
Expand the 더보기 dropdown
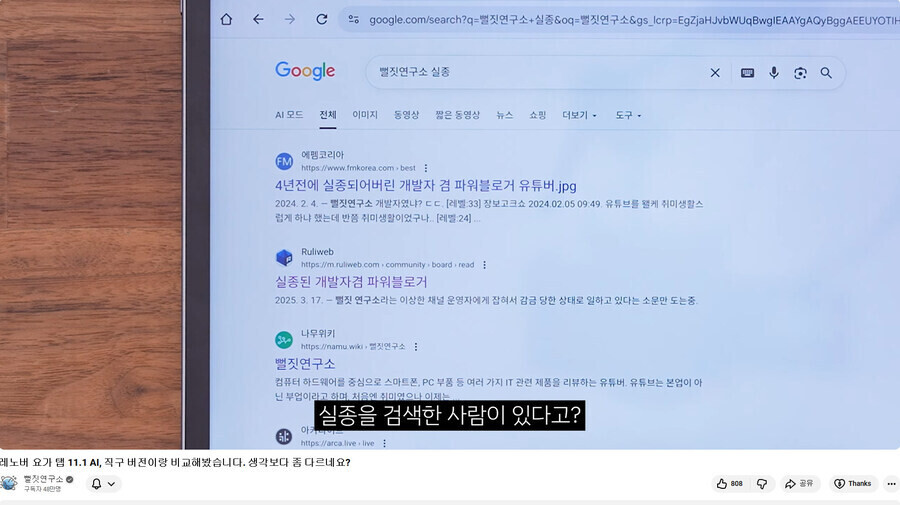[x=579, y=115]
